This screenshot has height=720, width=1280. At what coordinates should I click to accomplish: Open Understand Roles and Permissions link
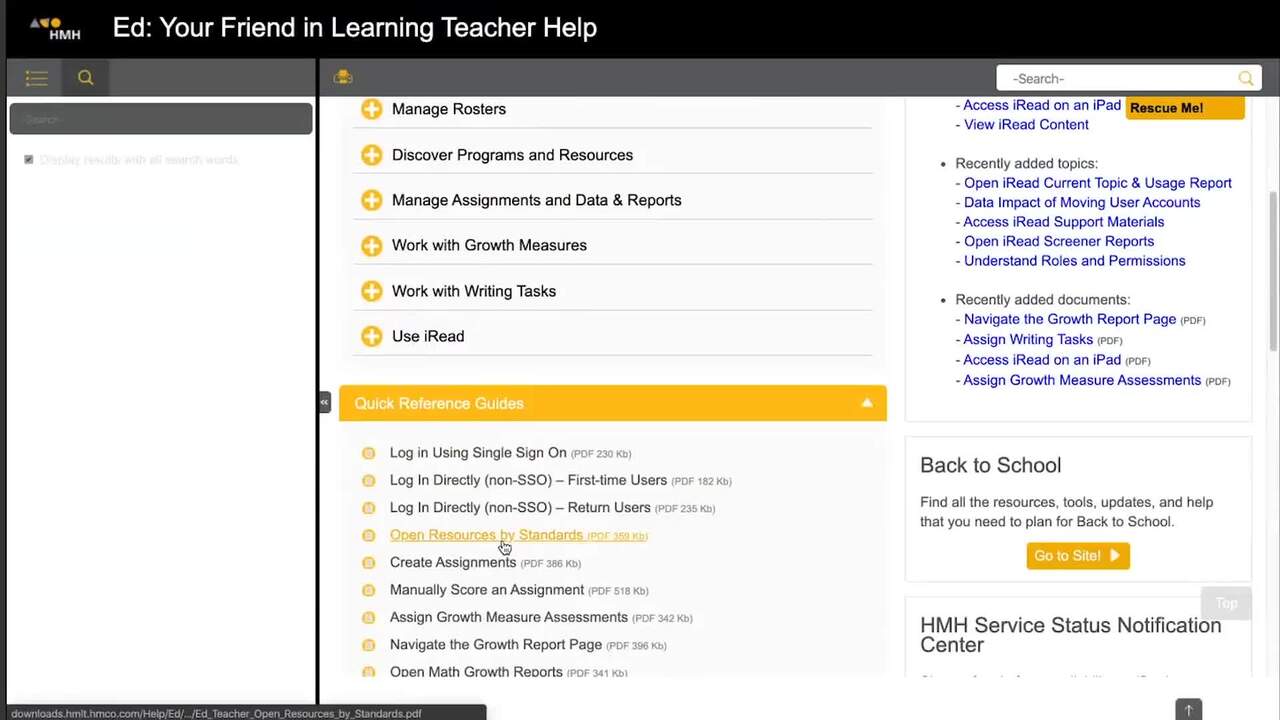(x=1075, y=261)
